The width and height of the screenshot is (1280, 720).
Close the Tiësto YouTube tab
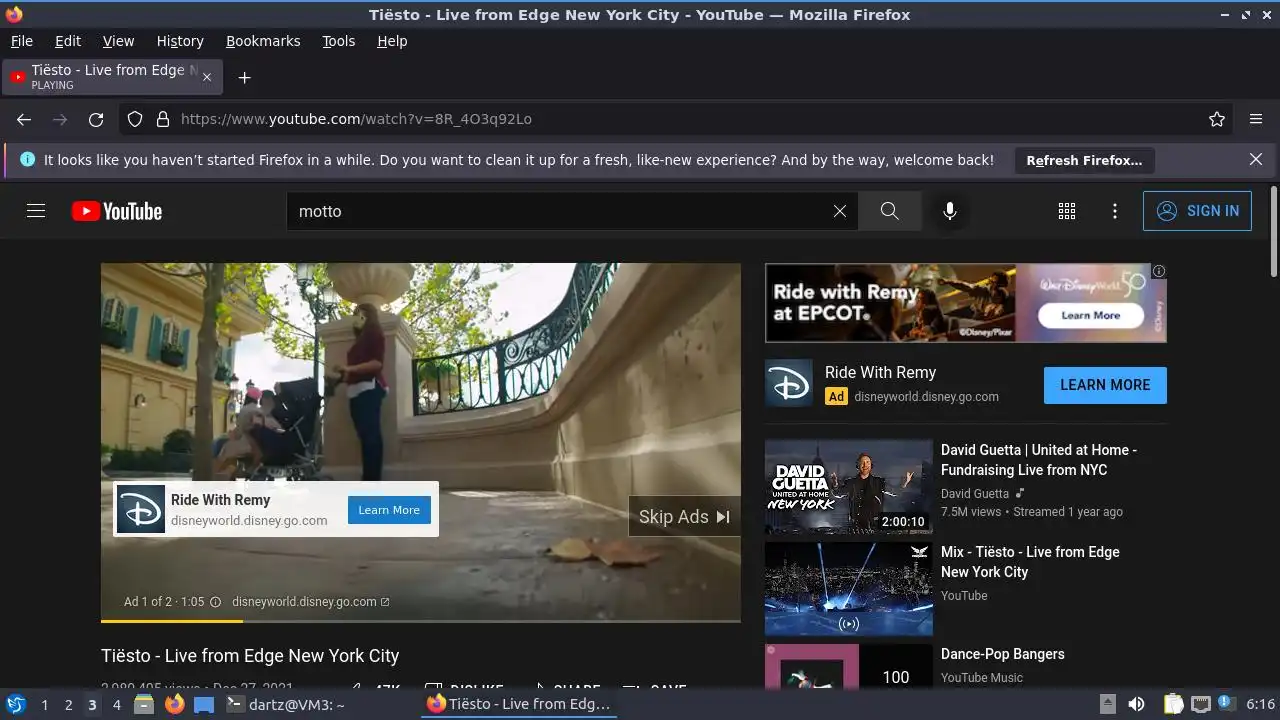[207, 77]
